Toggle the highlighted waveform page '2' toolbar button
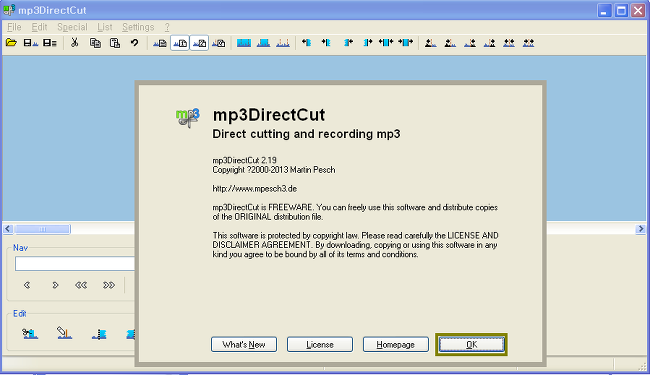 coord(199,43)
